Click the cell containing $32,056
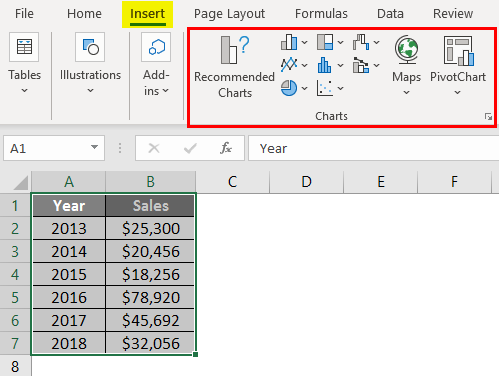This screenshot has height=376, width=499. (x=150, y=343)
